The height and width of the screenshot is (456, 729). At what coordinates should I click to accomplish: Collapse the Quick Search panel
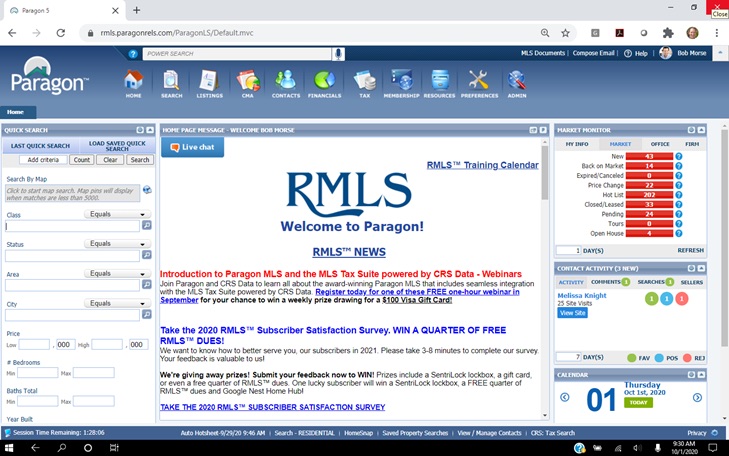150,130
